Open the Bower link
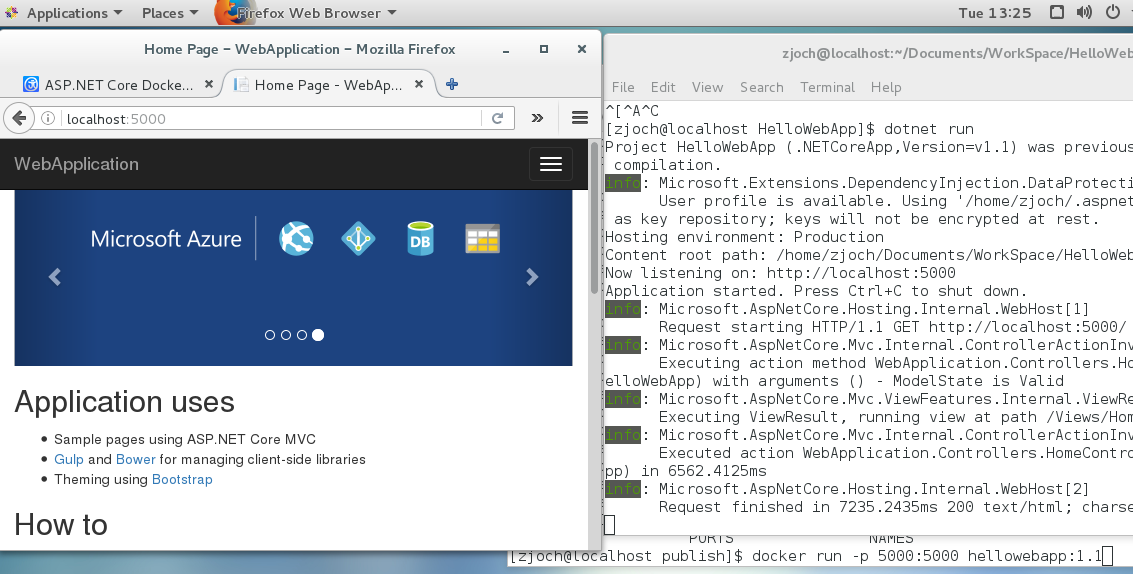The height and width of the screenshot is (574, 1134). click(x=135, y=459)
